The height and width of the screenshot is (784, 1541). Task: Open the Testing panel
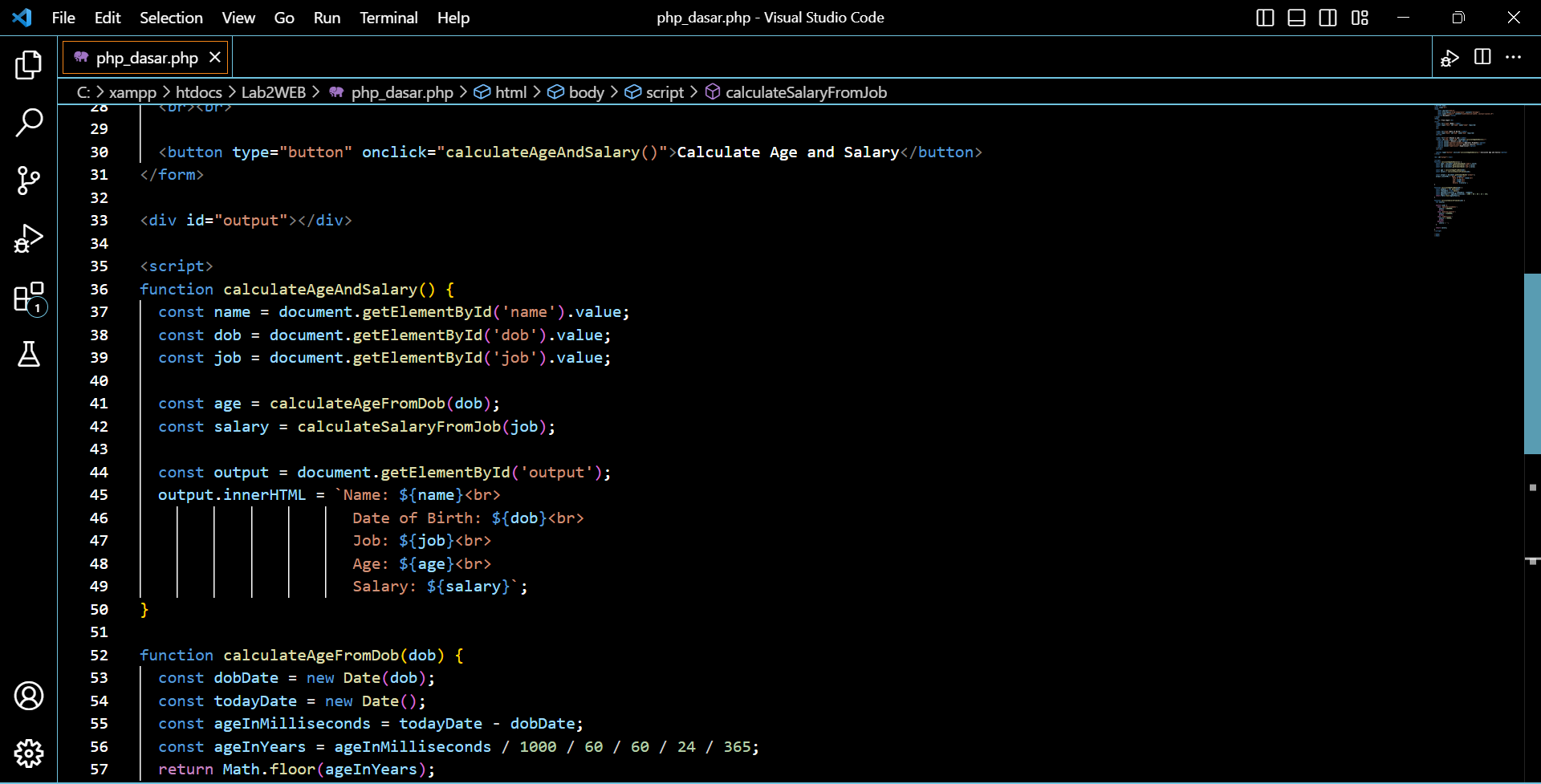pos(29,355)
